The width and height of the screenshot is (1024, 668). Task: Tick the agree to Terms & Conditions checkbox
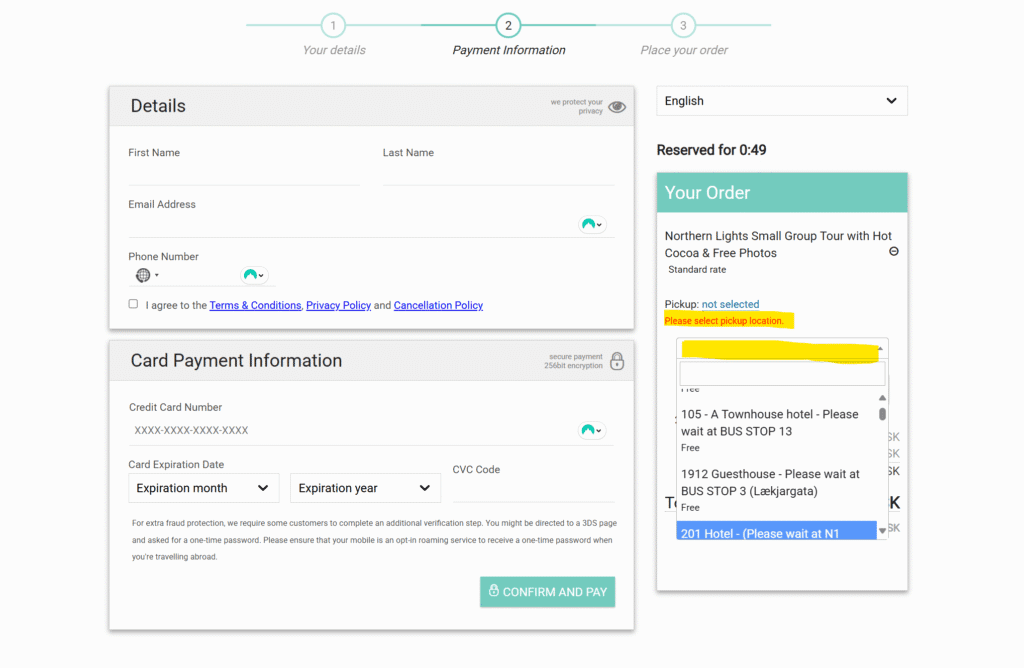(133, 304)
